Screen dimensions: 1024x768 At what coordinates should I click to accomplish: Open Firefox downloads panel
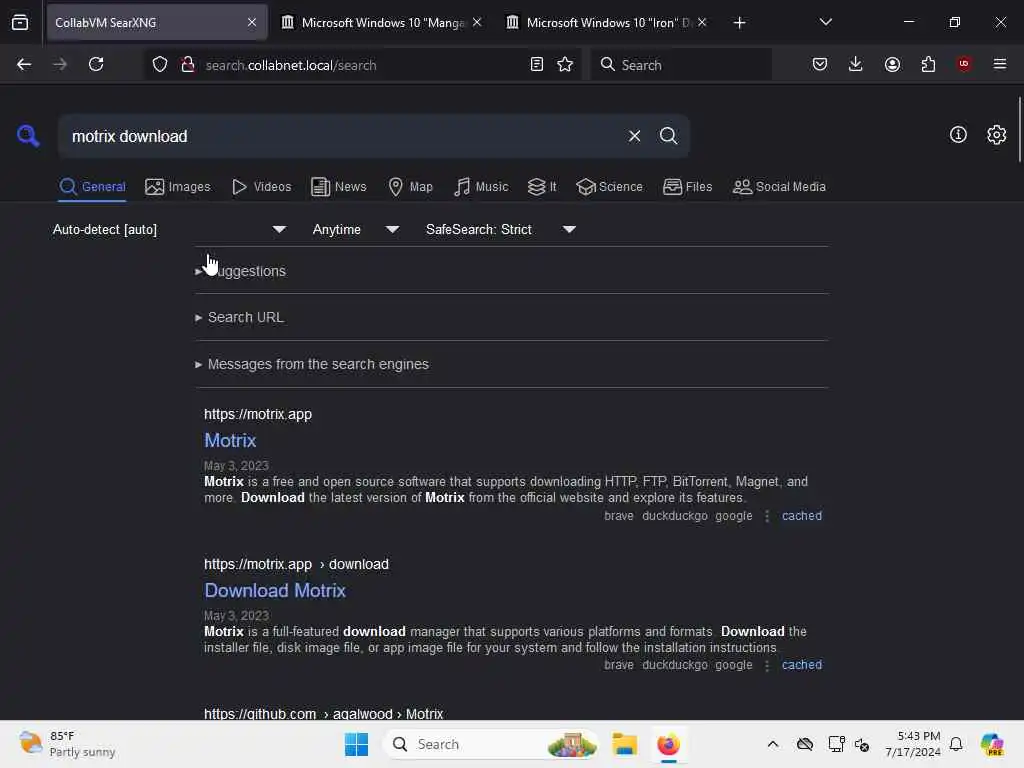click(856, 65)
